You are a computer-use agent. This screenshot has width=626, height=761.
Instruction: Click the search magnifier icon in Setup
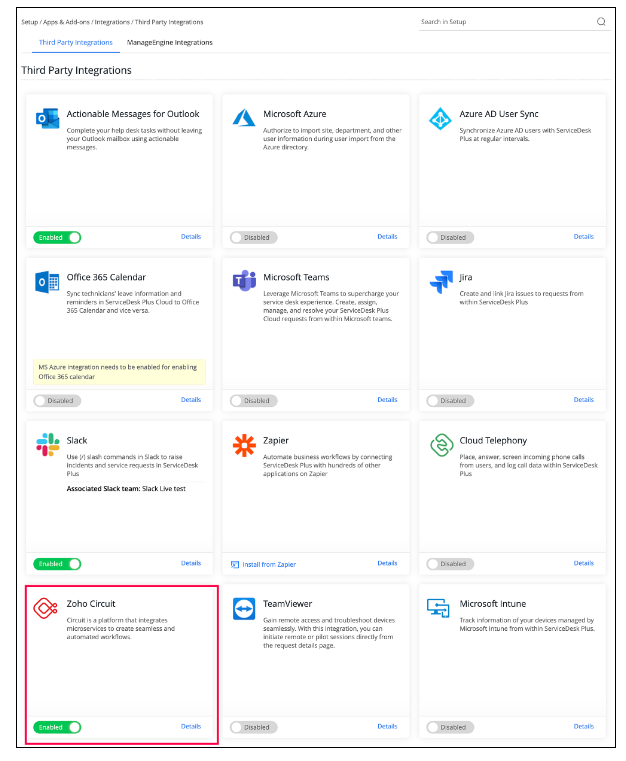601,21
